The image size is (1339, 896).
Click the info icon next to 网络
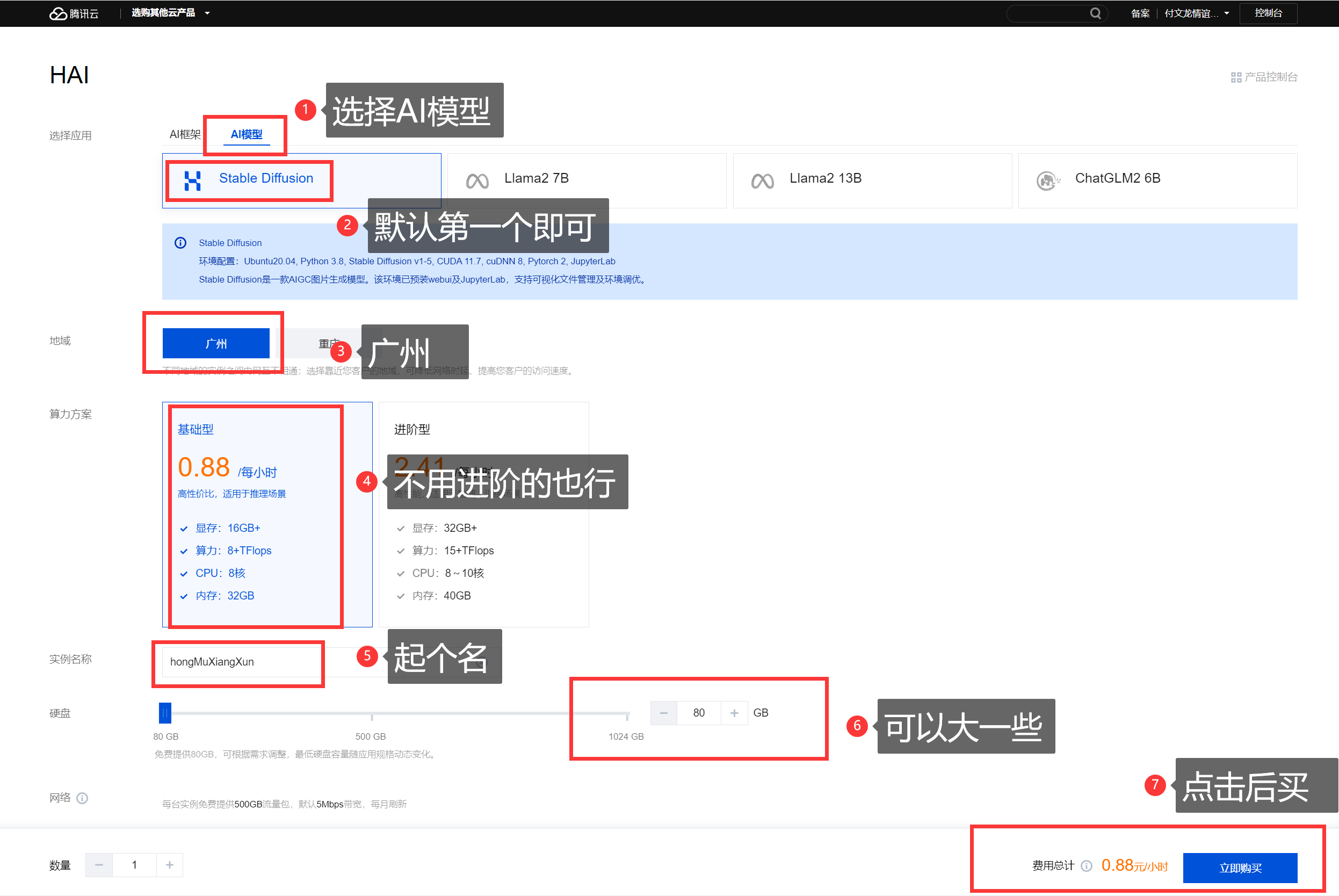[82, 798]
